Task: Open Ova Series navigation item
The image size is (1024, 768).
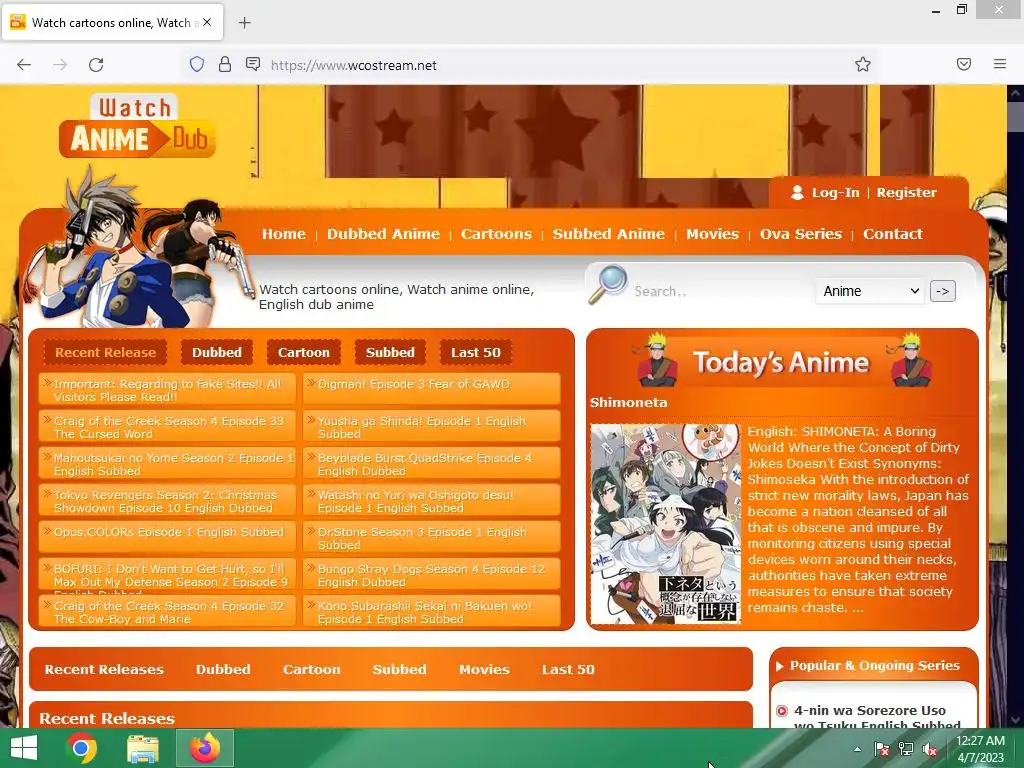Action: click(801, 234)
